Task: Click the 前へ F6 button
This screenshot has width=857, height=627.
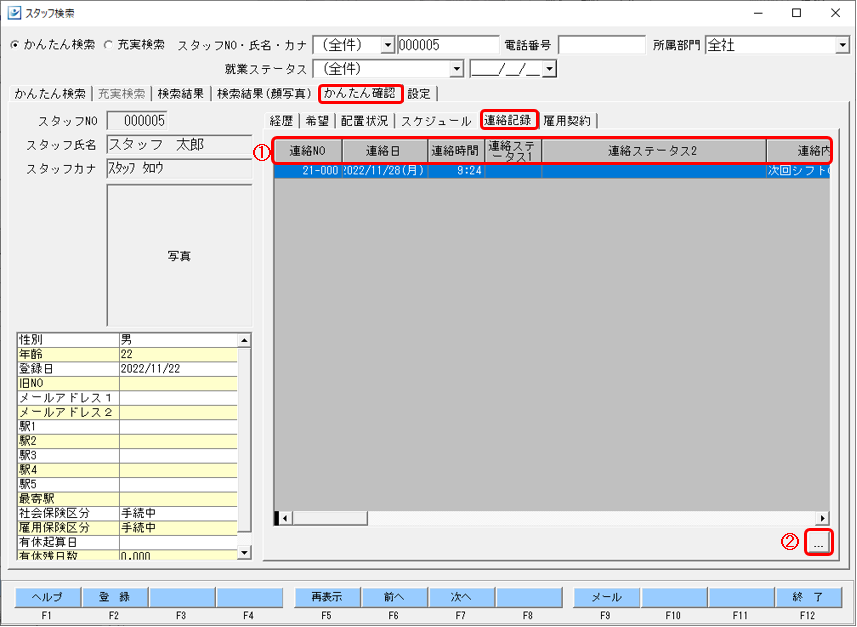Action: pyautogui.click(x=395, y=597)
